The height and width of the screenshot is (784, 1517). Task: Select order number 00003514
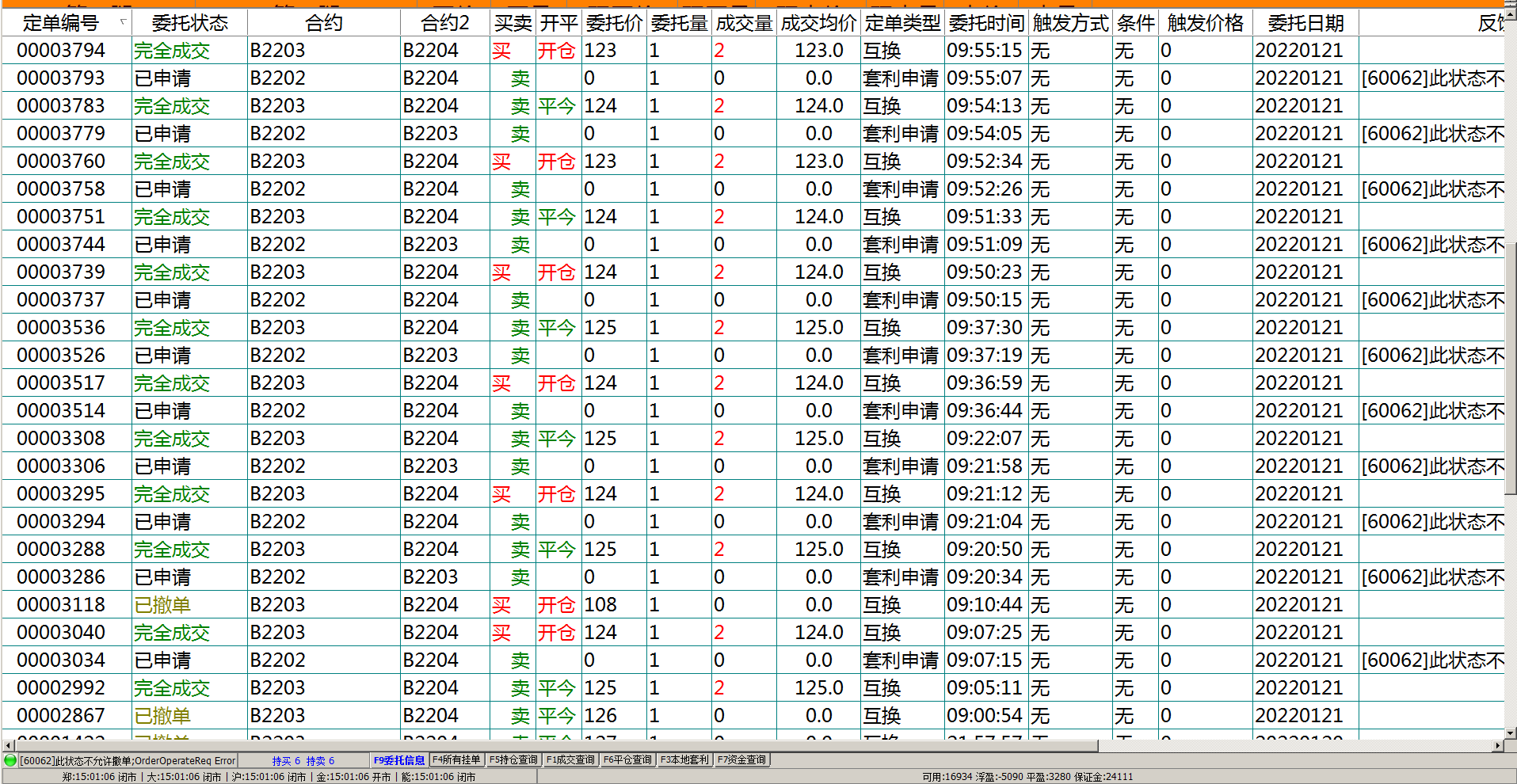[61, 411]
